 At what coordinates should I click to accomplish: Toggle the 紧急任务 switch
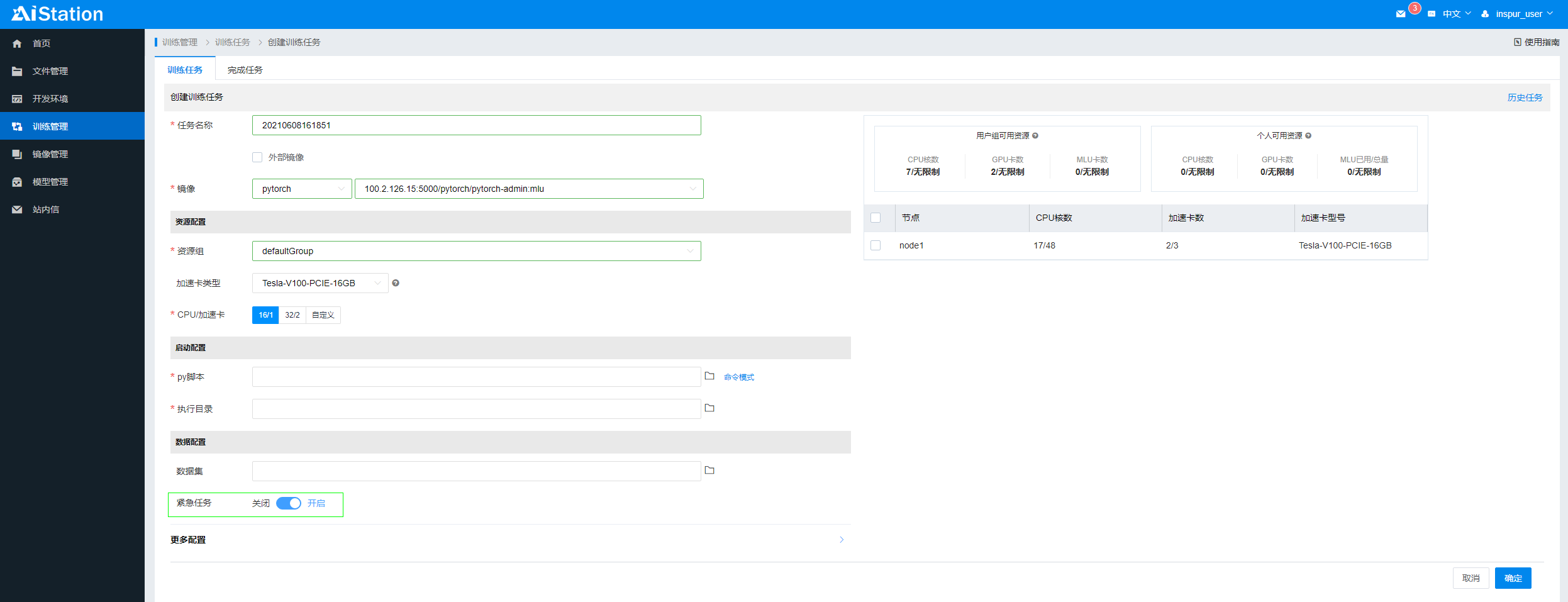point(289,503)
